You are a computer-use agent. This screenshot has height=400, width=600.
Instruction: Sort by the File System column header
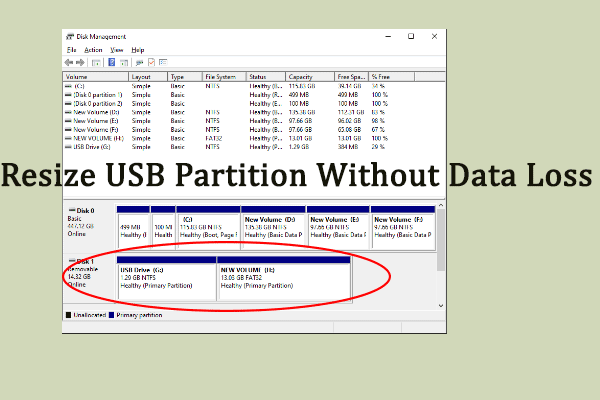pyautogui.click(x=224, y=77)
